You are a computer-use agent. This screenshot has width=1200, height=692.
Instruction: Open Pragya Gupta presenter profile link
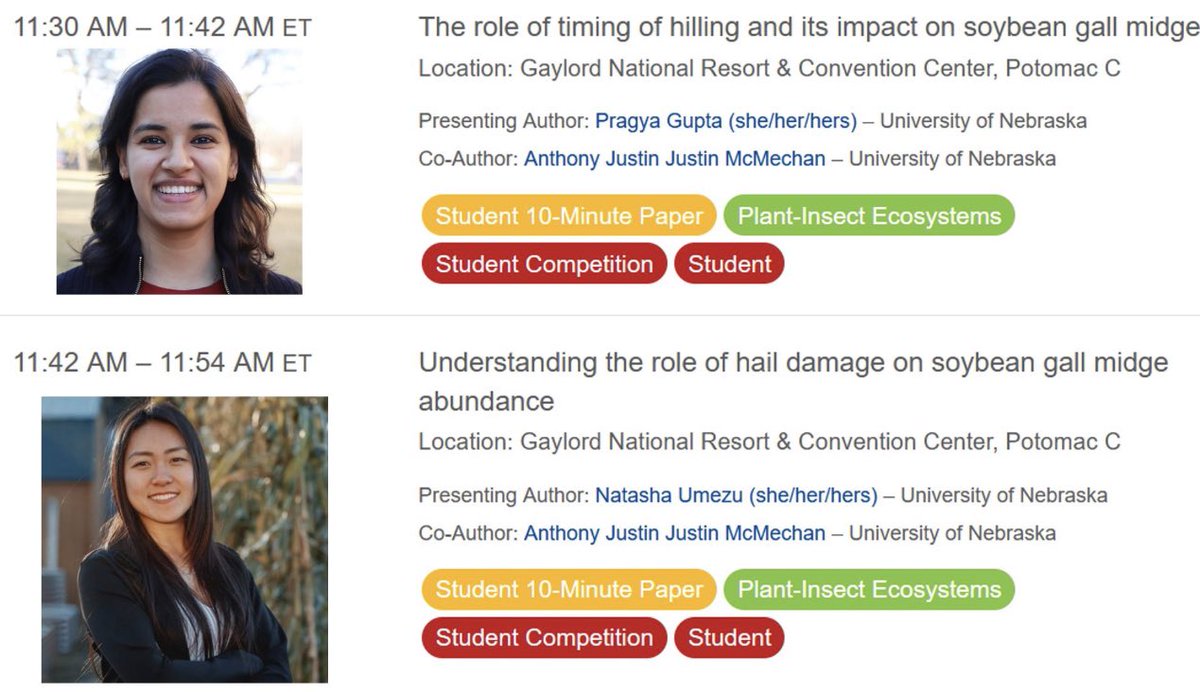click(726, 121)
